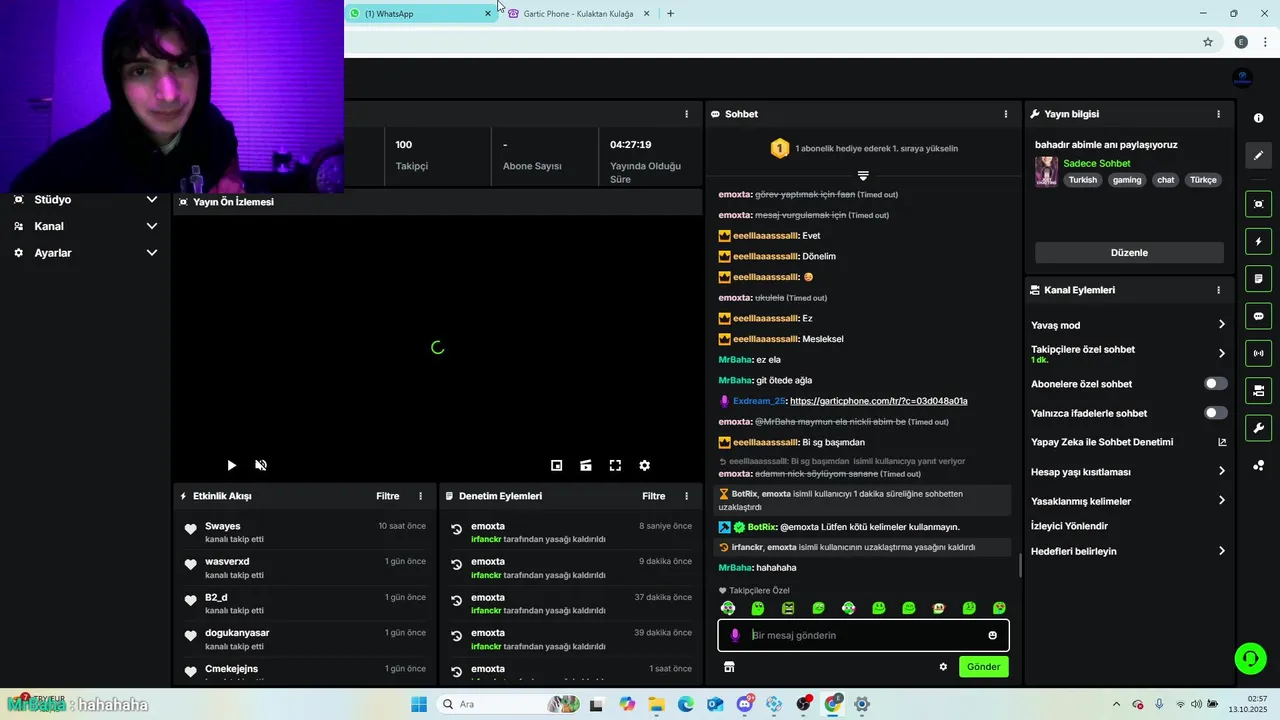Toggle Abonelere özel sohbet switch
This screenshot has height=720, width=1280.
[1215, 383]
